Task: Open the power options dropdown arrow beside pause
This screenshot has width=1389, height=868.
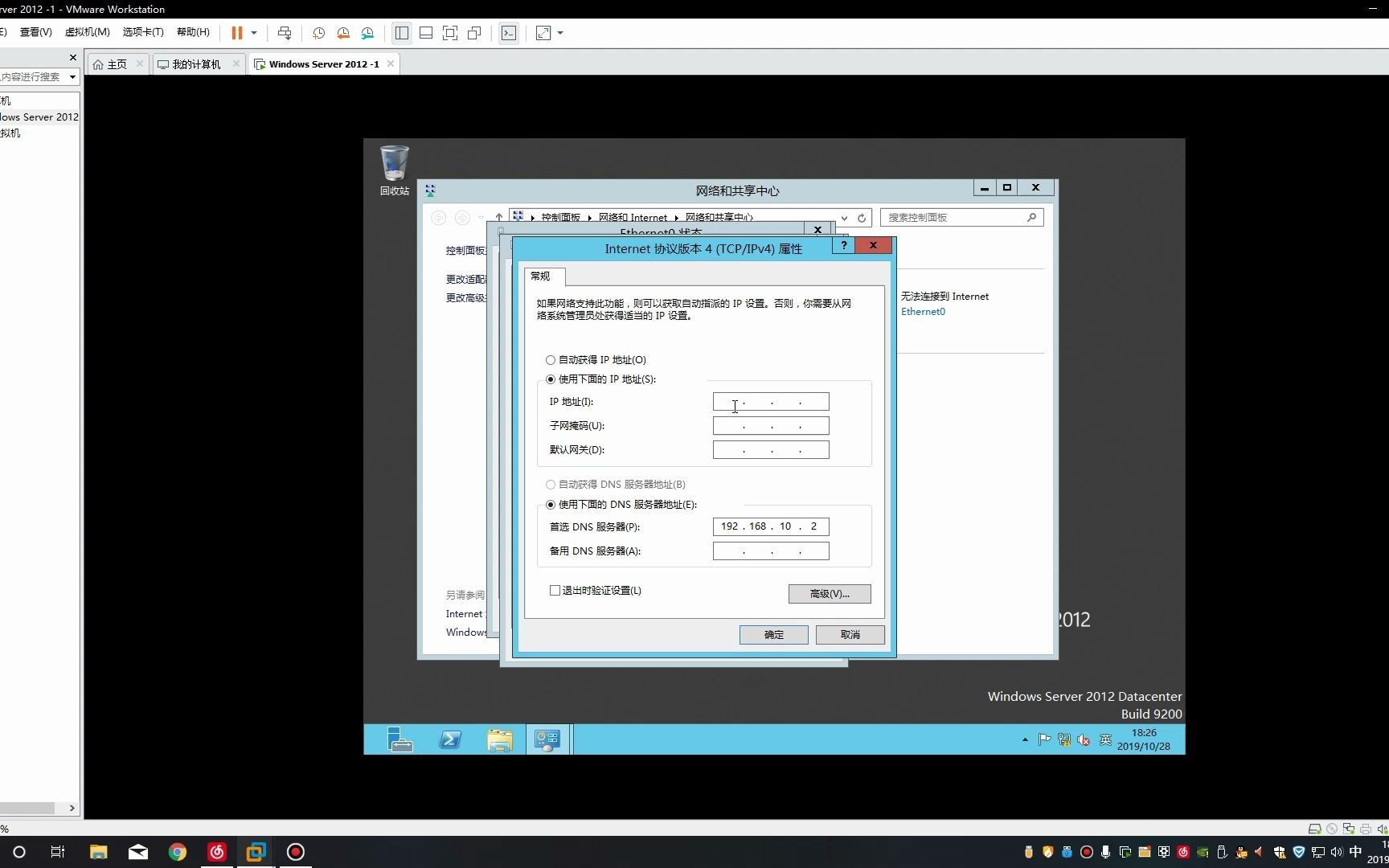Action: pyautogui.click(x=254, y=33)
